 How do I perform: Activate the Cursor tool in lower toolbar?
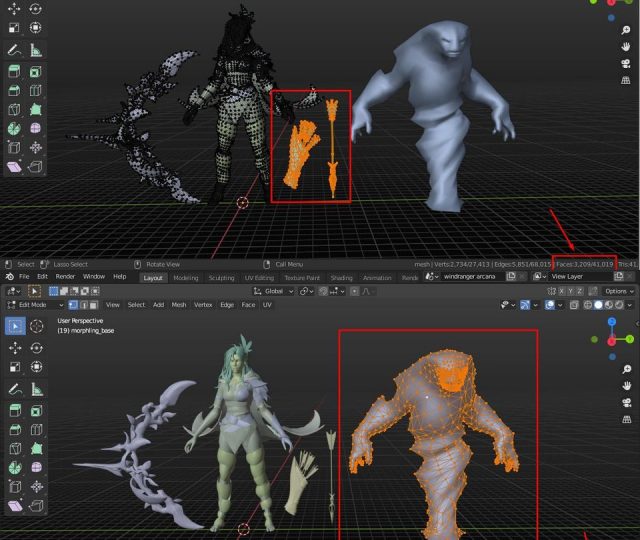click(x=37, y=325)
